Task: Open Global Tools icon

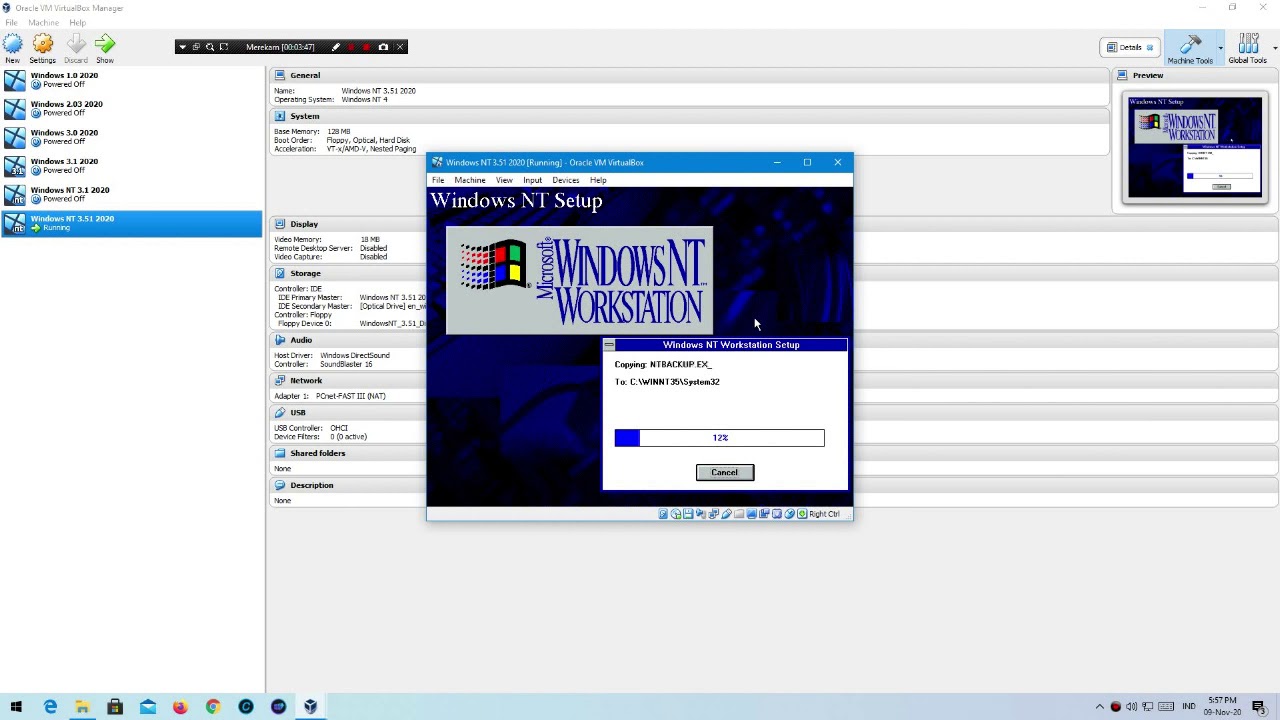Action: 1248,44
